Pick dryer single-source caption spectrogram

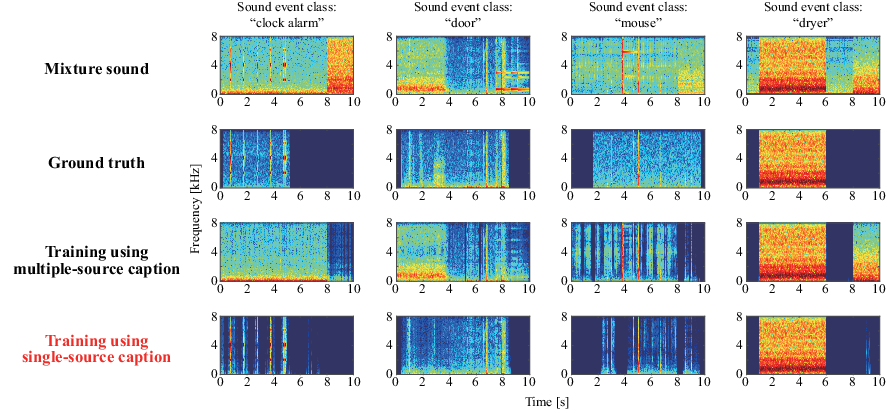813,345
